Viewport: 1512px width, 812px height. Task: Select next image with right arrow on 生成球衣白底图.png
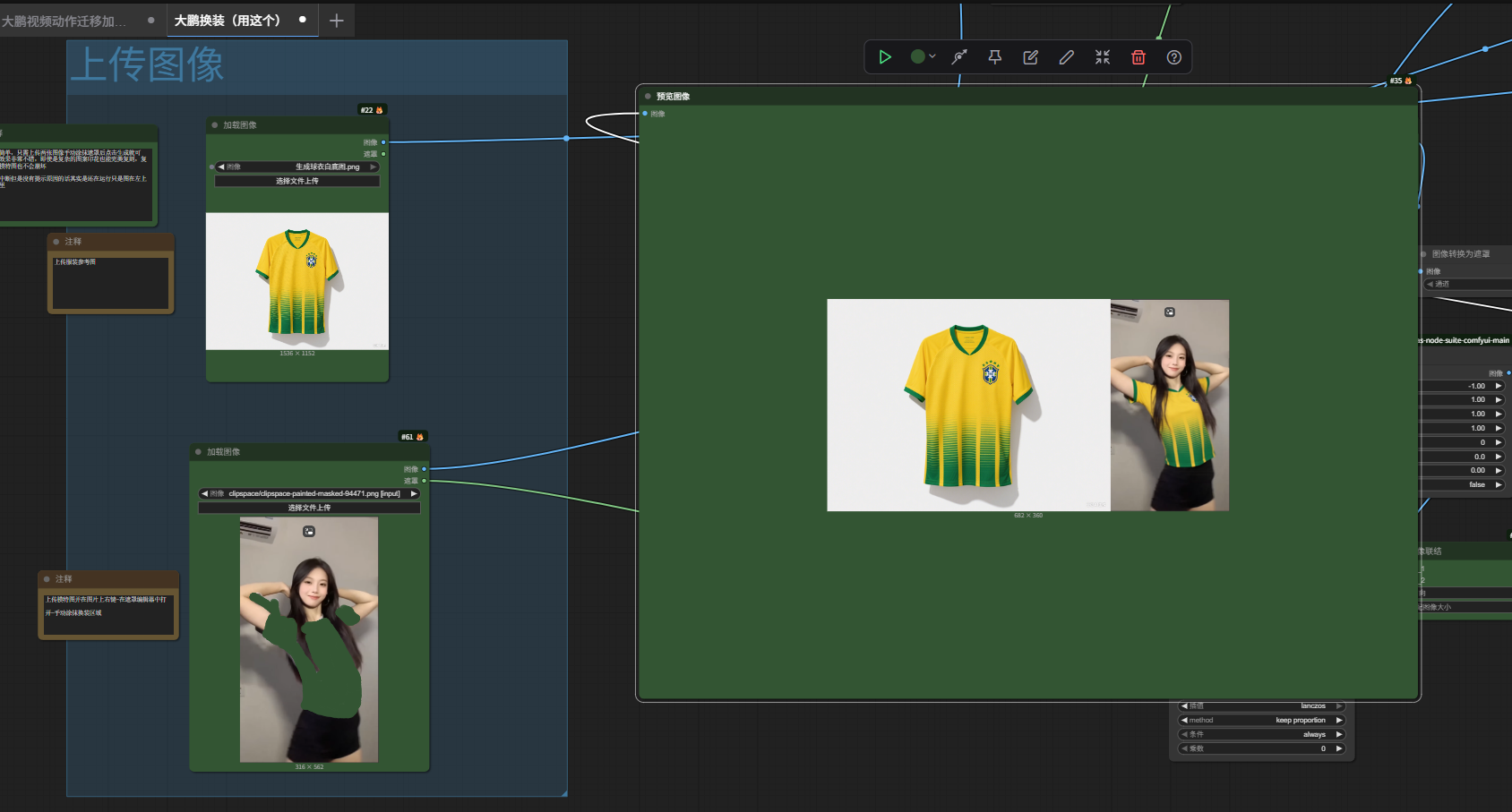pyautogui.click(x=374, y=167)
